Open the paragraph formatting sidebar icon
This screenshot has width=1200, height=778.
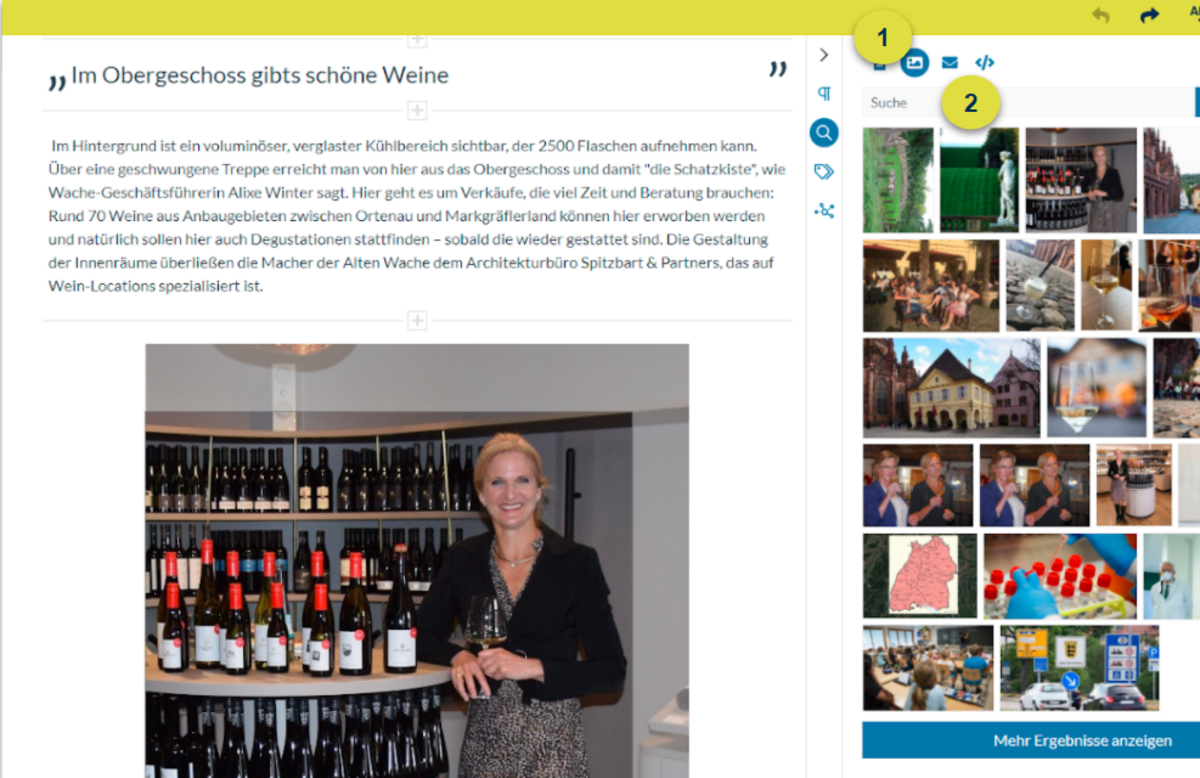pyautogui.click(x=824, y=94)
